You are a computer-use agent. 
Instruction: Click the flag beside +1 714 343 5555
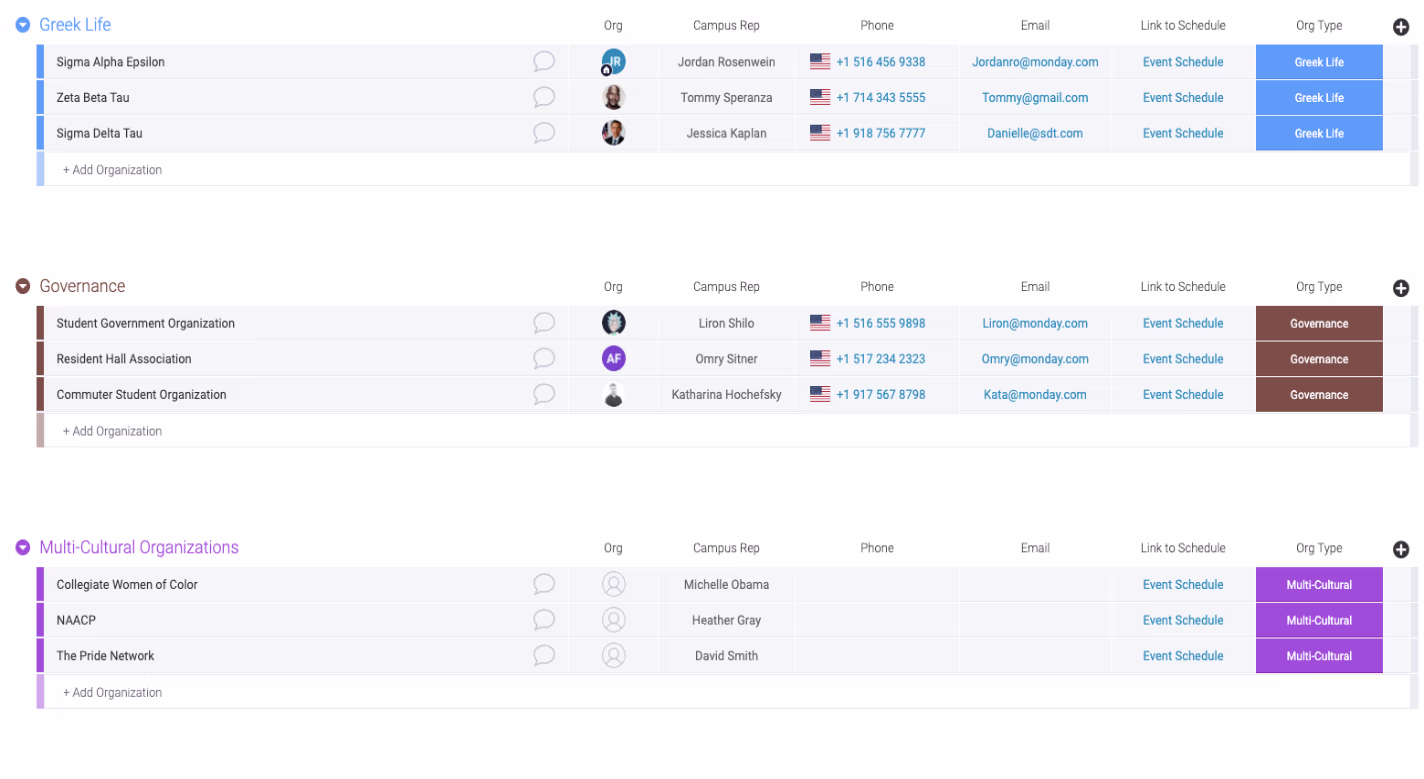[x=820, y=97]
